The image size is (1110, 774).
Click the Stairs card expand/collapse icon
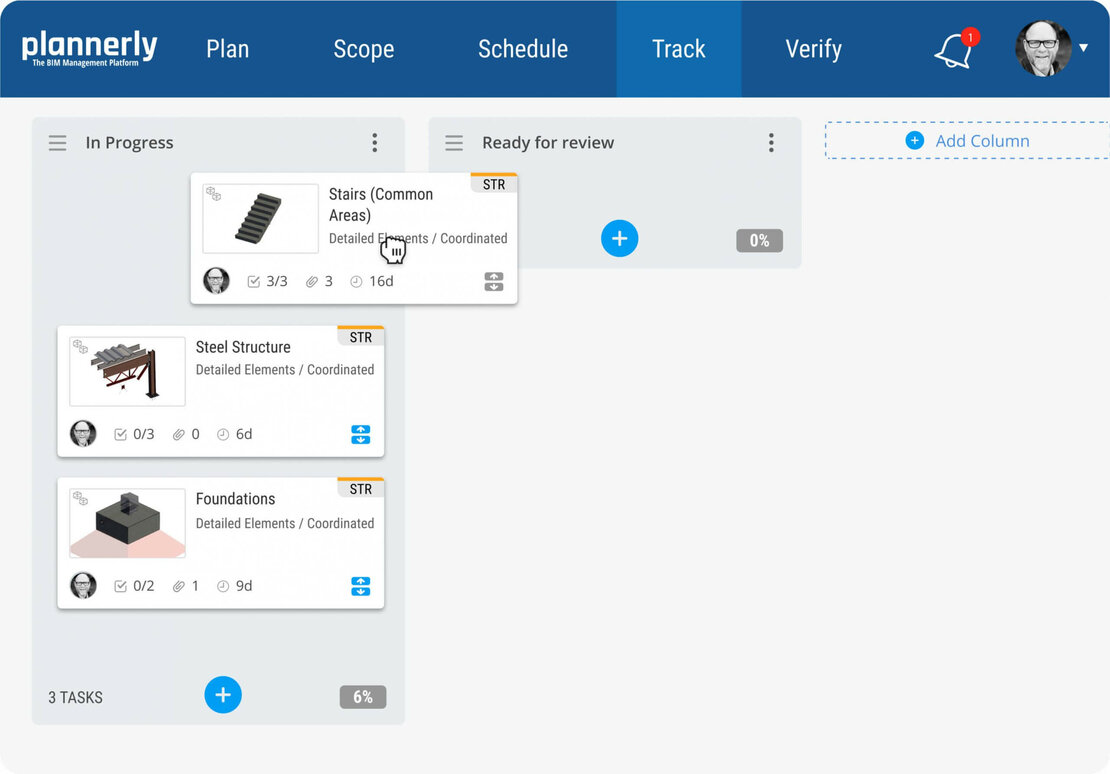click(494, 282)
